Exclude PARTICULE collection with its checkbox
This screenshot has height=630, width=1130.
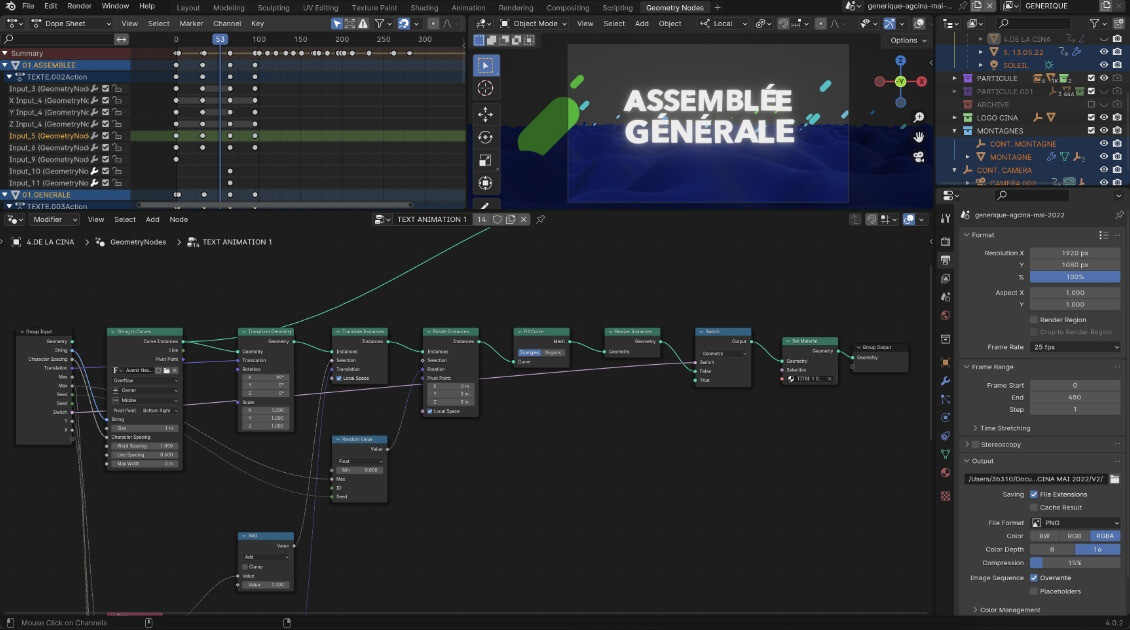1091,78
